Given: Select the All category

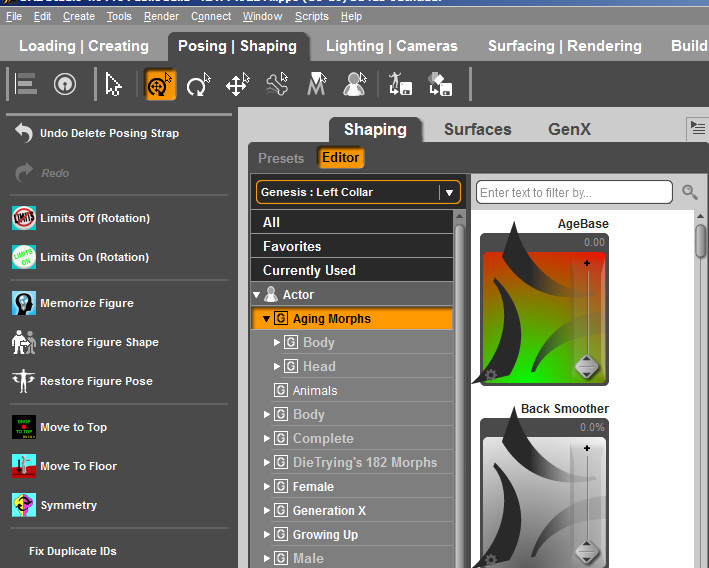Looking at the screenshot, I should pyautogui.click(x=352, y=222).
